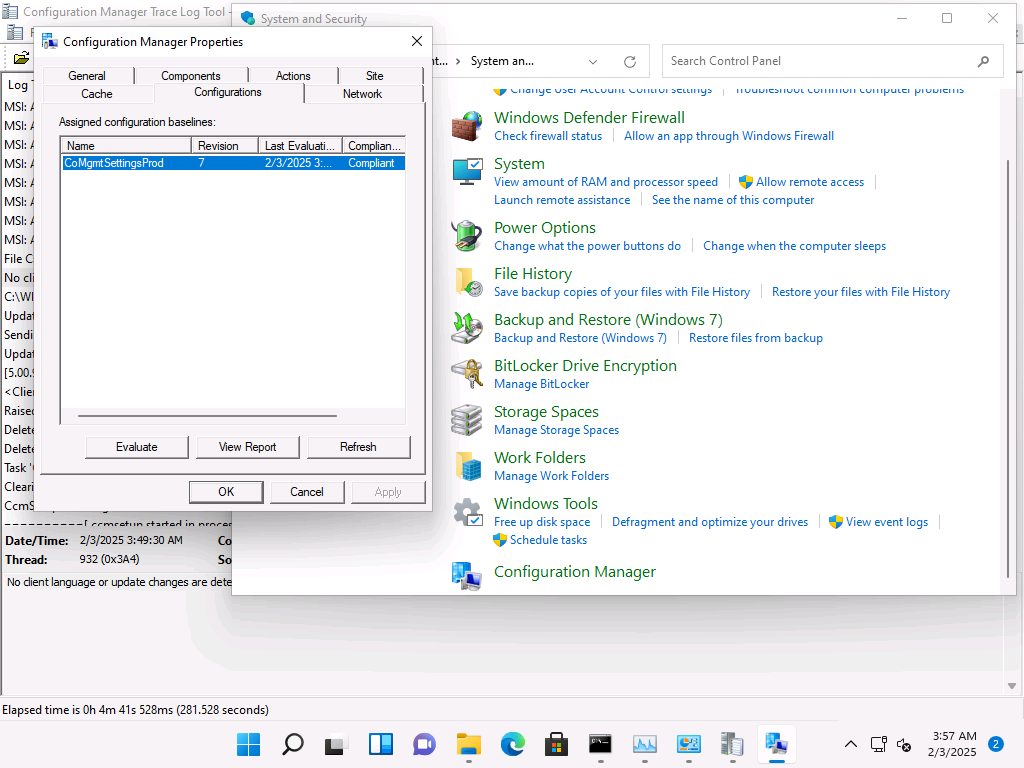Image resolution: width=1024 pixels, height=768 pixels.
Task: Click the System monitor icon in Control Panel
Action: (x=467, y=172)
